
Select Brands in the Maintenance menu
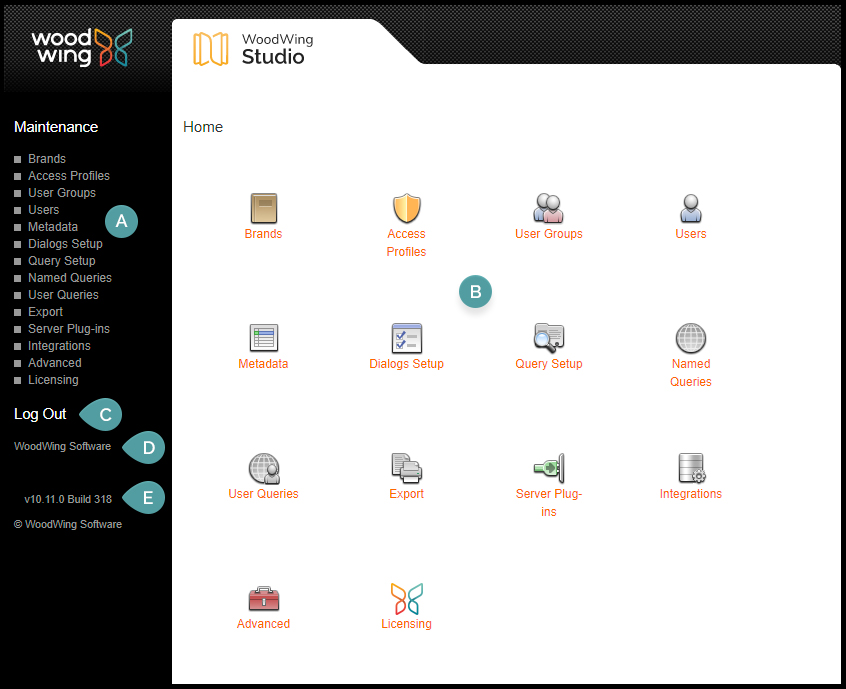(x=47, y=159)
